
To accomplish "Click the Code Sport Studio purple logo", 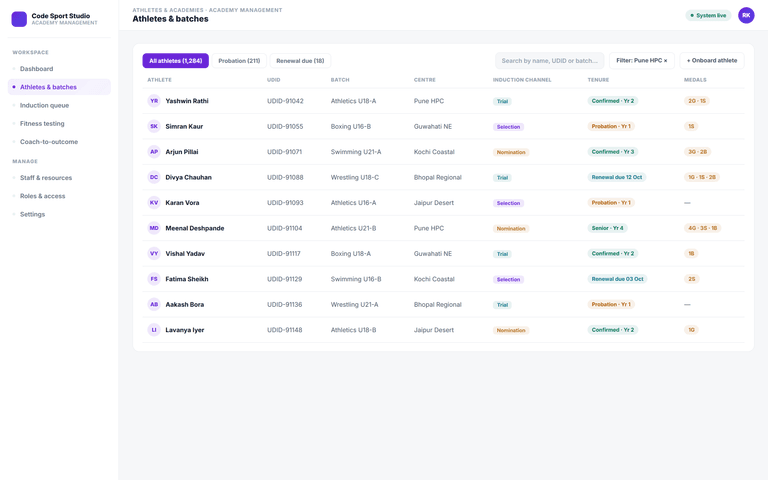I will (x=19, y=19).
